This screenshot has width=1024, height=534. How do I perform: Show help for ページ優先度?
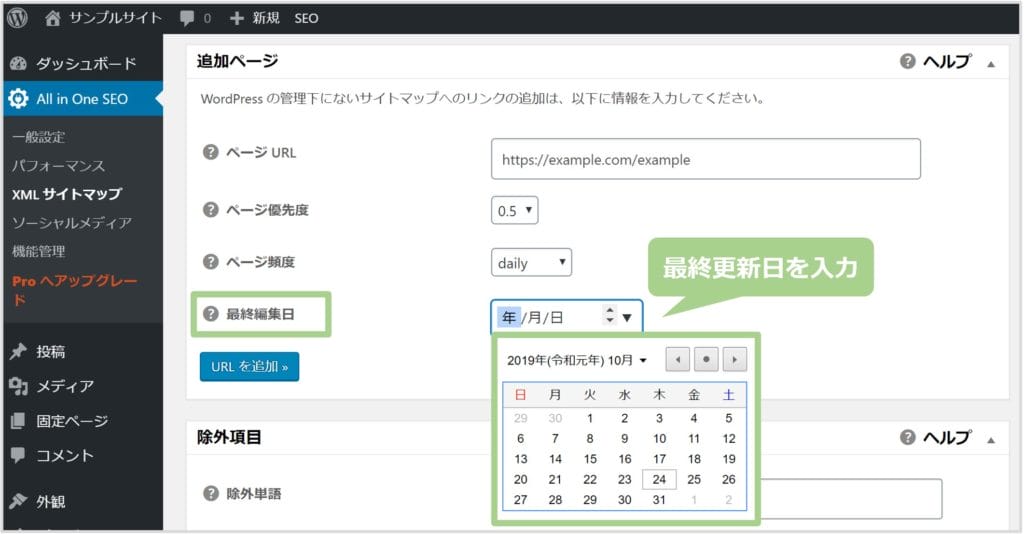tap(210, 210)
